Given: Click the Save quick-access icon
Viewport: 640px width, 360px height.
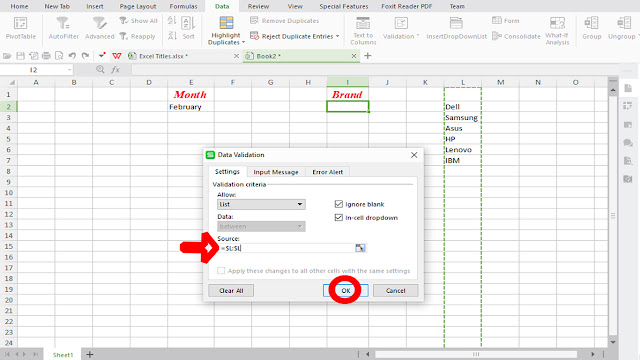Looking at the screenshot, I should click(20, 56).
